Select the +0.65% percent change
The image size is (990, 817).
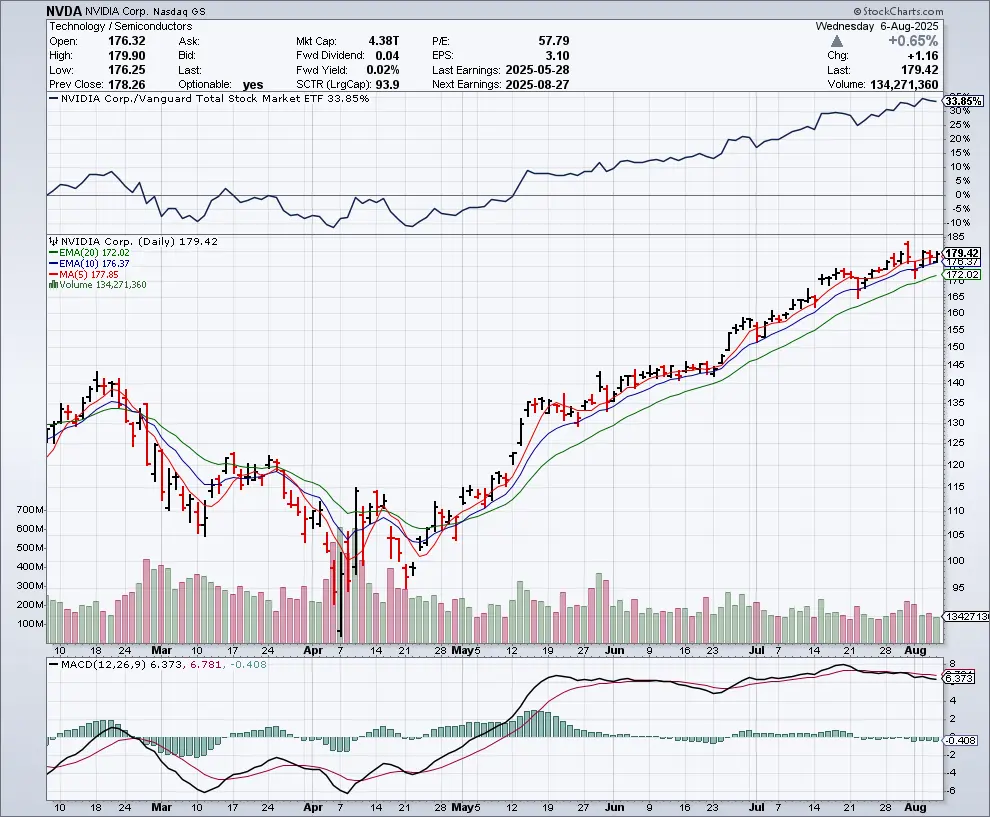coord(913,41)
